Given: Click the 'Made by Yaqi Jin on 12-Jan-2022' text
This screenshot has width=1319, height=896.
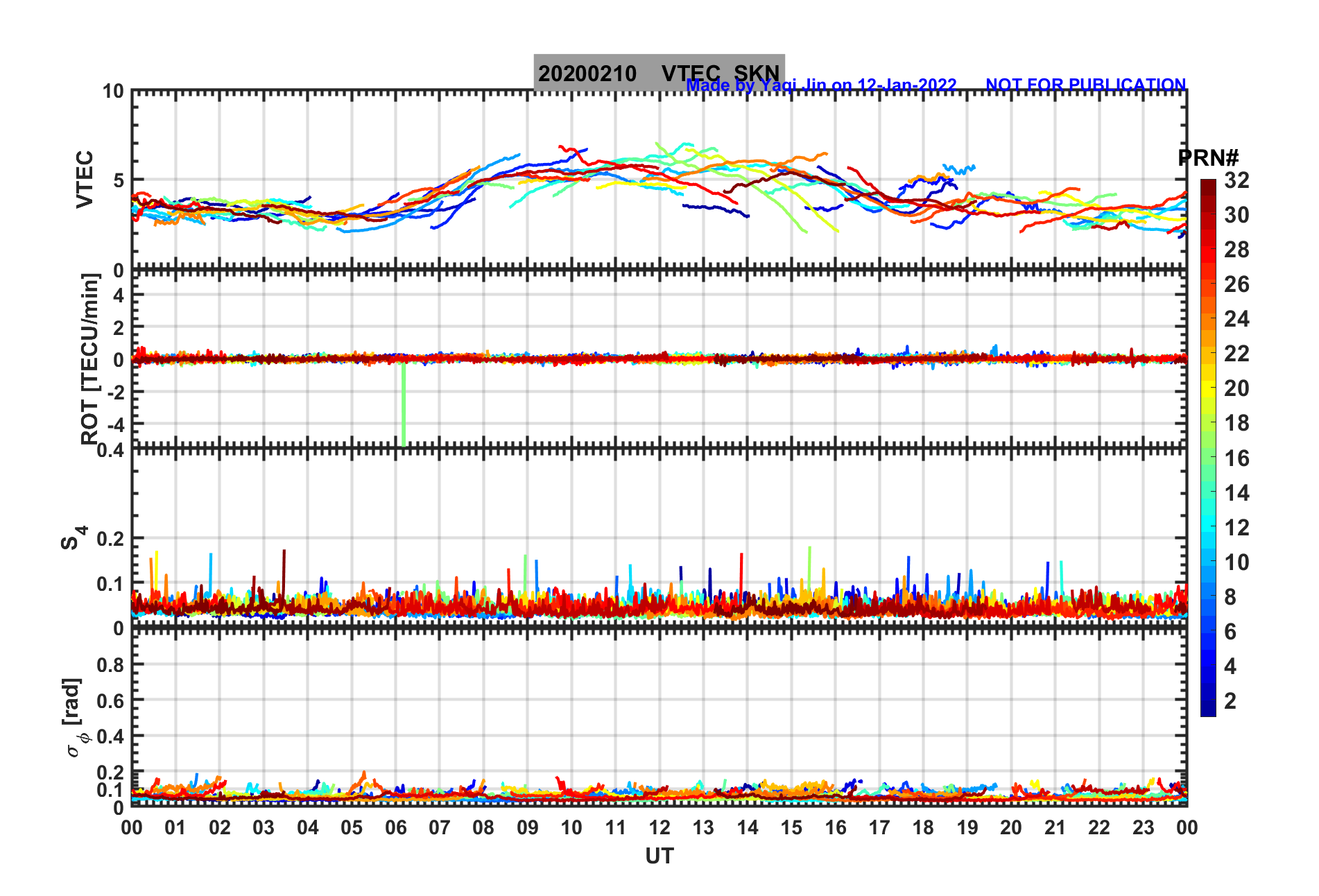Looking at the screenshot, I should [821, 85].
